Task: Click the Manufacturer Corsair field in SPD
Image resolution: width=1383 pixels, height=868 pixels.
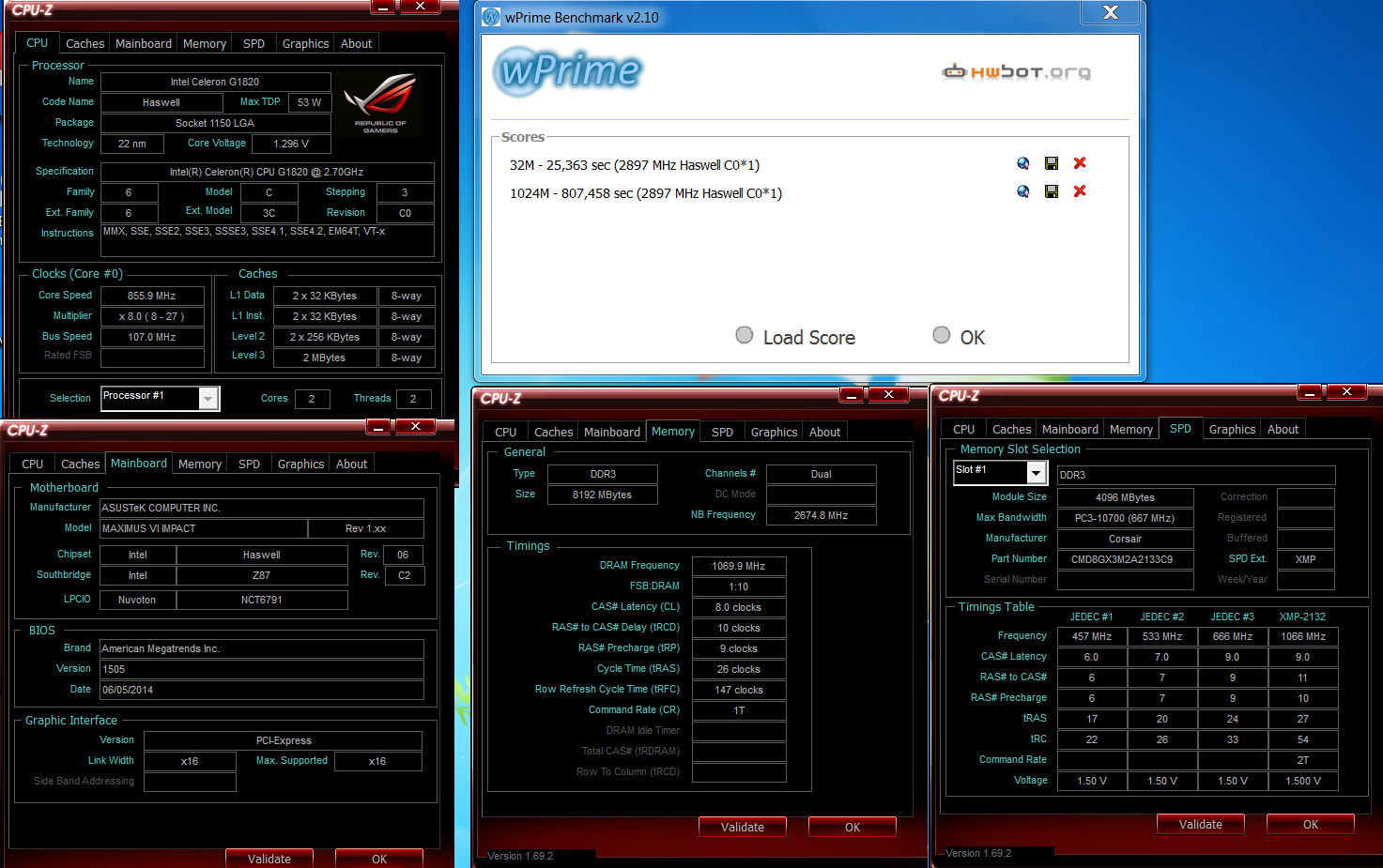Action: (x=1125, y=540)
